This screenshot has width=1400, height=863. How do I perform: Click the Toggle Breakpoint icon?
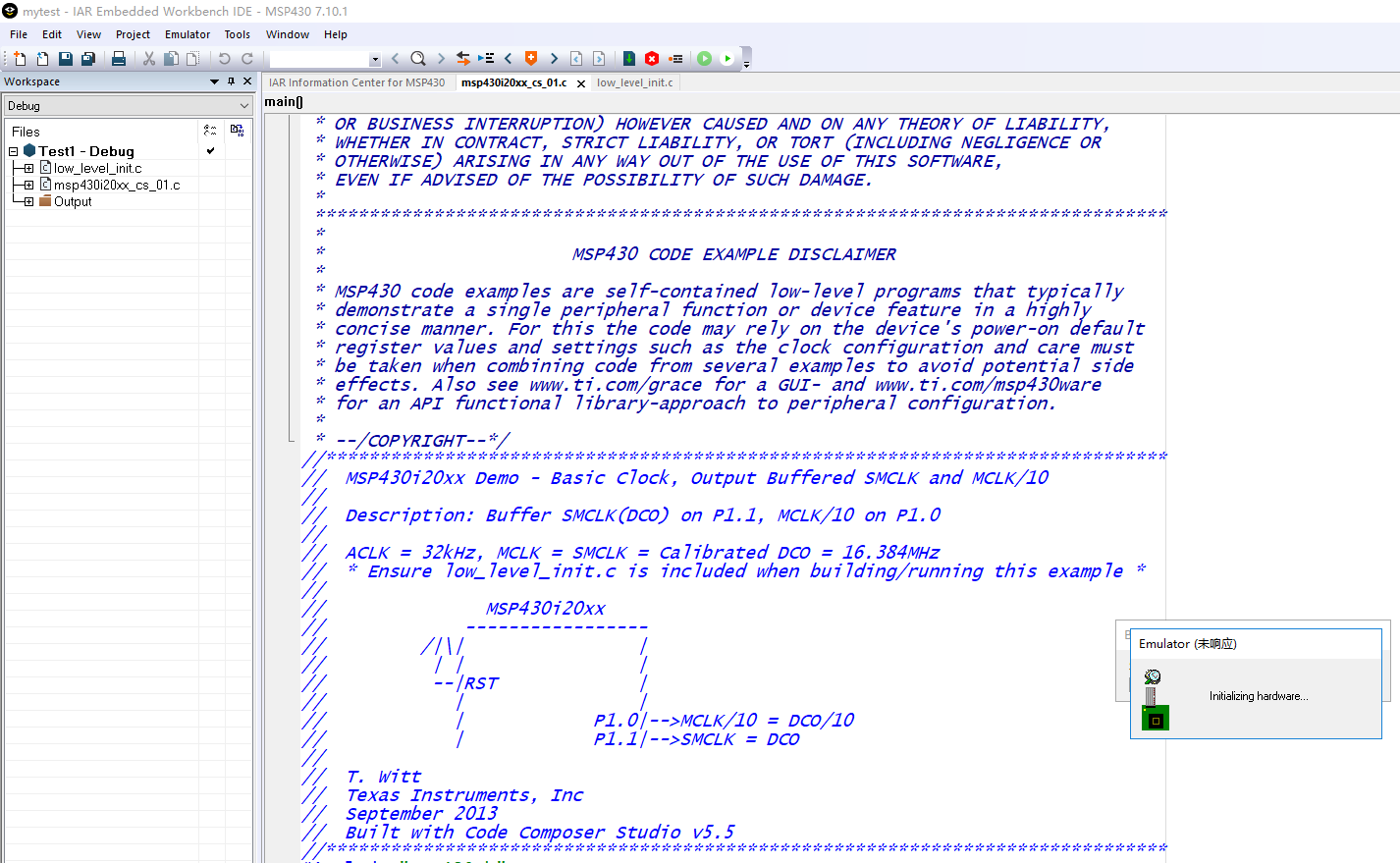pyautogui.click(x=676, y=59)
